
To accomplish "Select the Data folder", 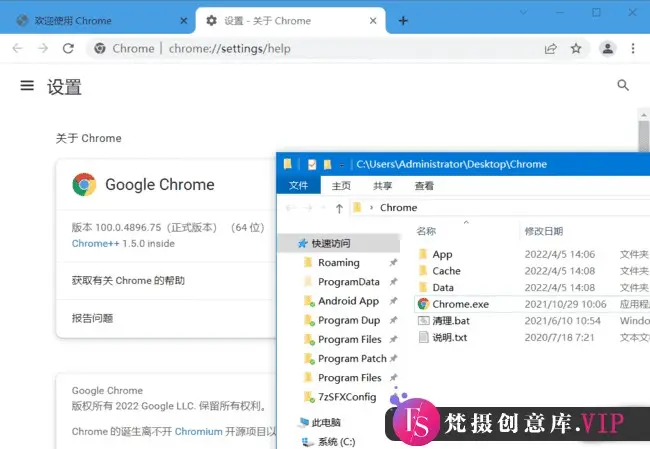I will pos(443,287).
